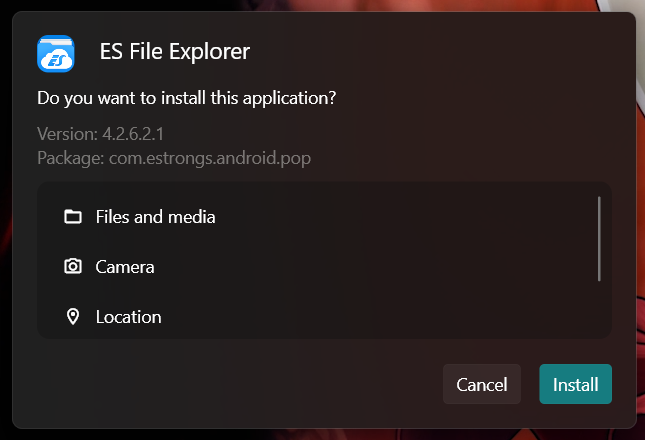Select the Camera permission label

pos(125,267)
